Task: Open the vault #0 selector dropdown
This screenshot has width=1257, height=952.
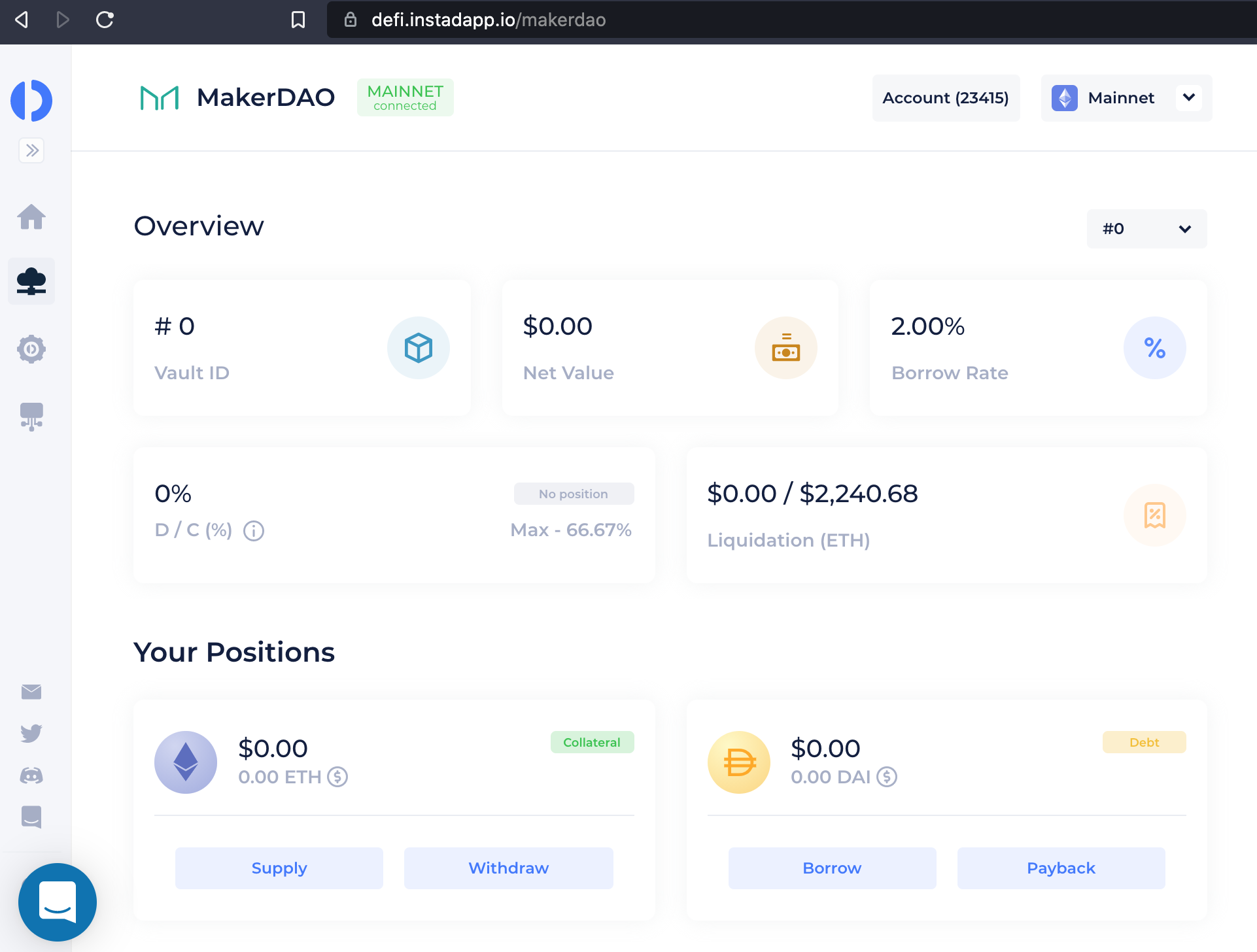Action: point(1146,229)
